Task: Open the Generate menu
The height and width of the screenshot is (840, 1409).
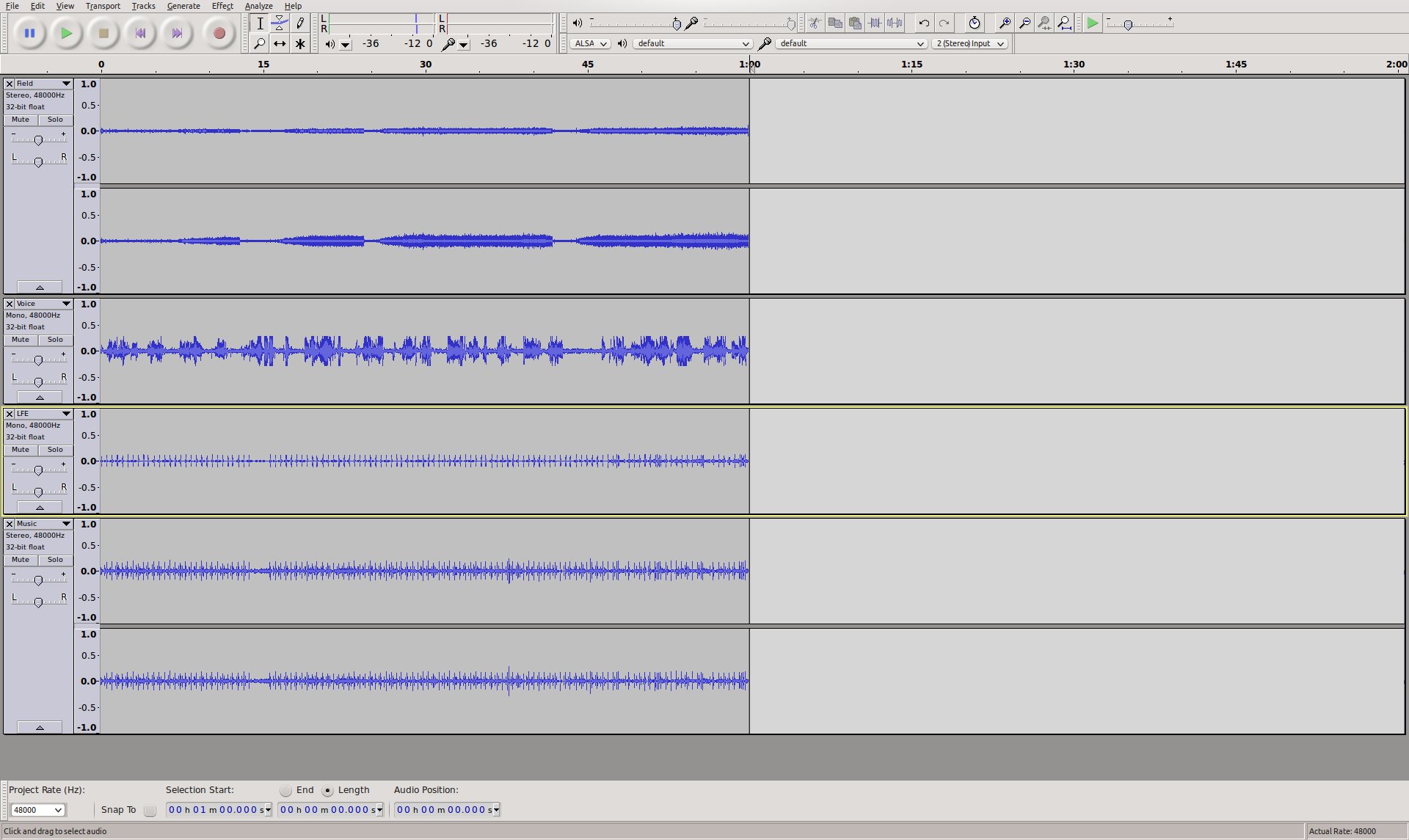Action: click(x=183, y=6)
